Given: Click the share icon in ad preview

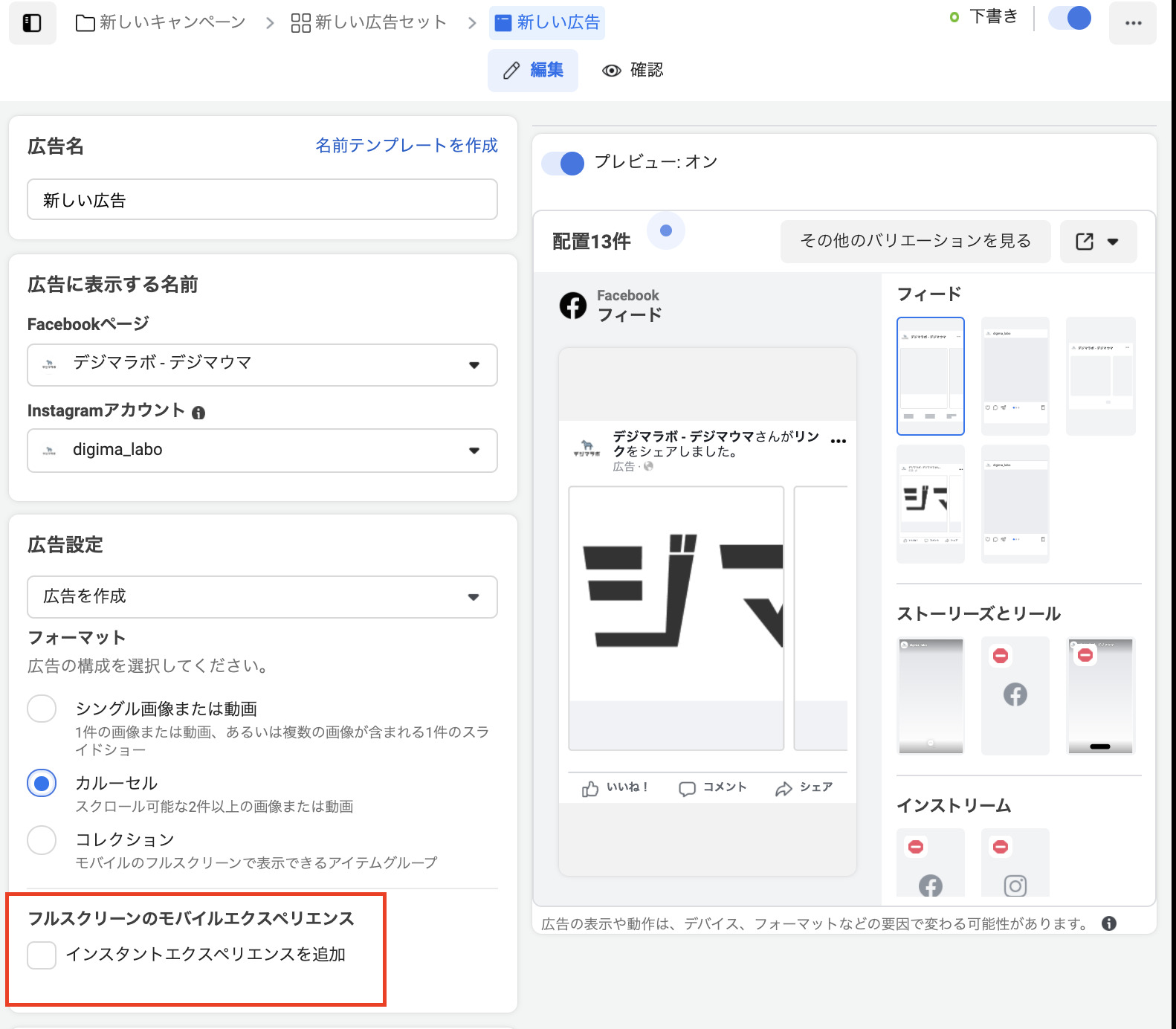Looking at the screenshot, I should 783,789.
